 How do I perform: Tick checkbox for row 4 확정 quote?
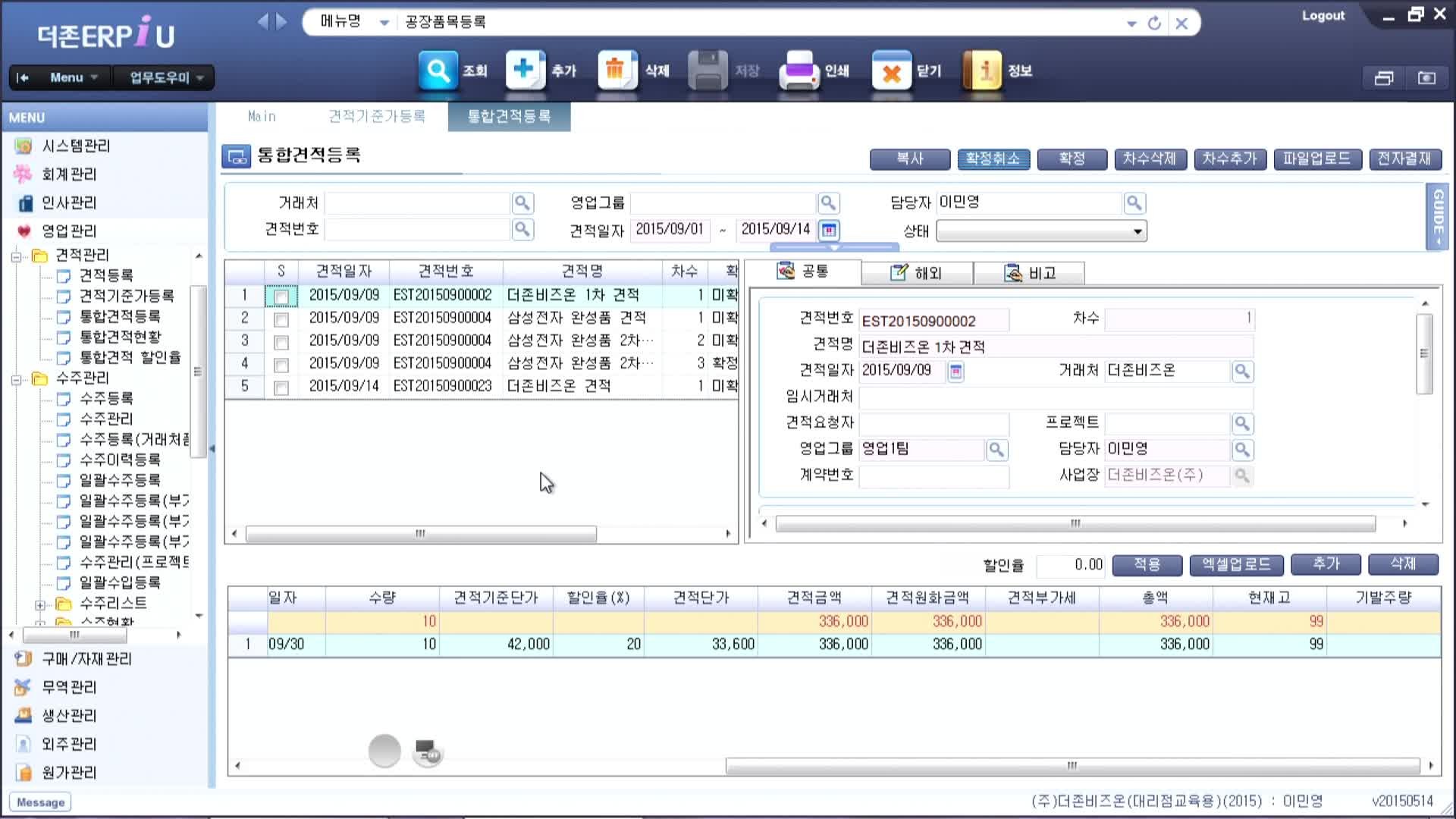point(281,365)
